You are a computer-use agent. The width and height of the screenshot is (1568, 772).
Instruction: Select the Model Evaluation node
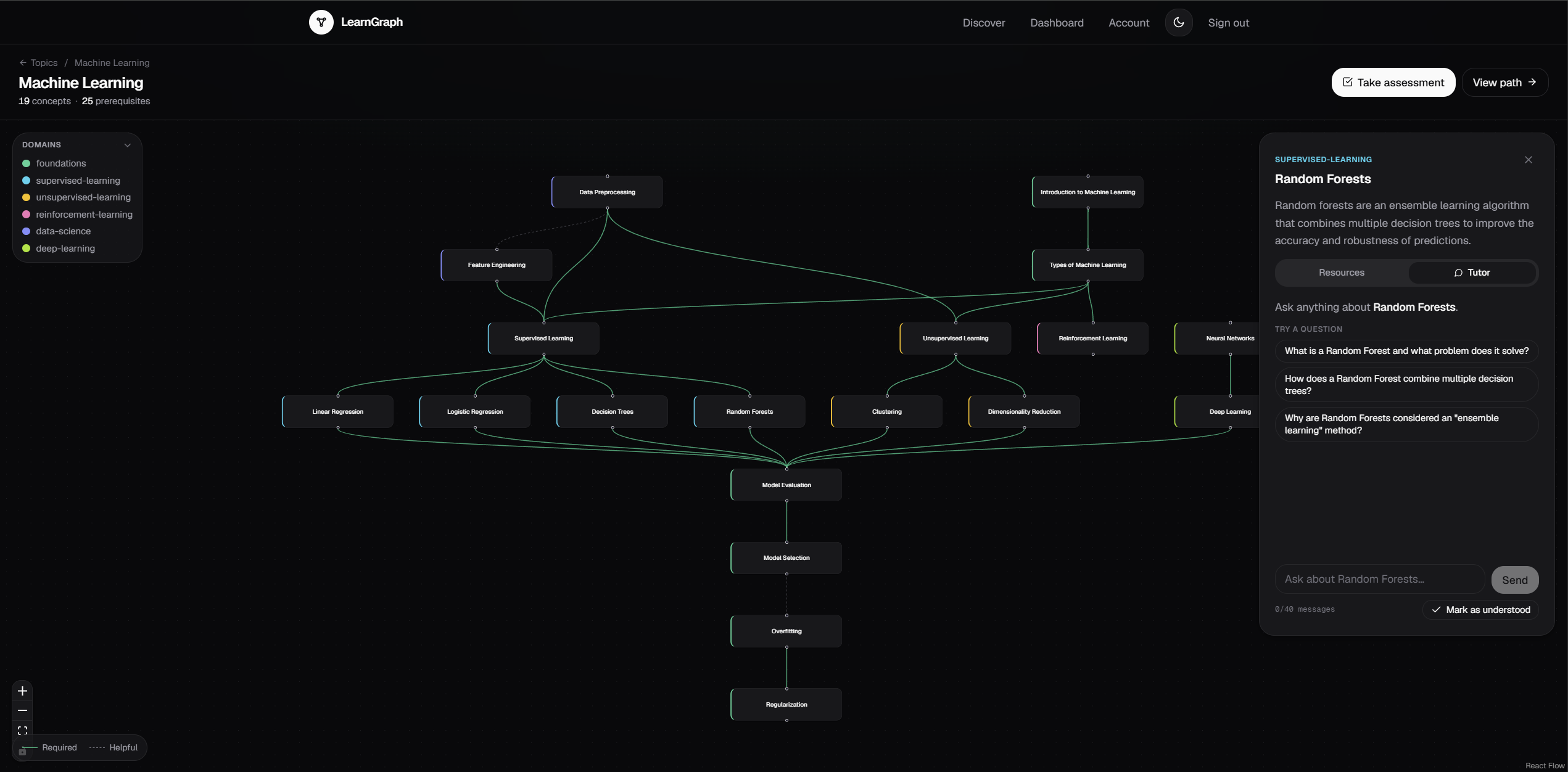pyautogui.click(x=786, y=485)
